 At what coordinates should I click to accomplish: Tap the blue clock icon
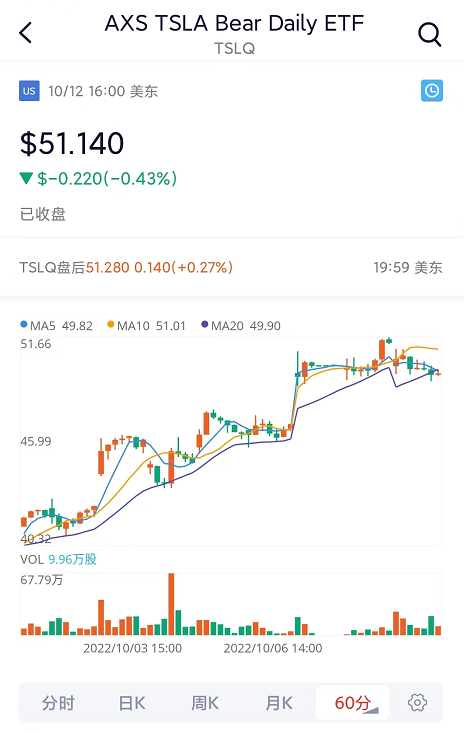click(432, 91)
